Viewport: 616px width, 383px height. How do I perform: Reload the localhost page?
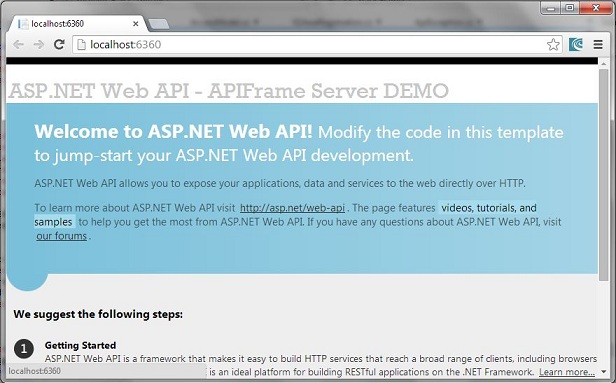pyautogui.click(x=59, y=44)
